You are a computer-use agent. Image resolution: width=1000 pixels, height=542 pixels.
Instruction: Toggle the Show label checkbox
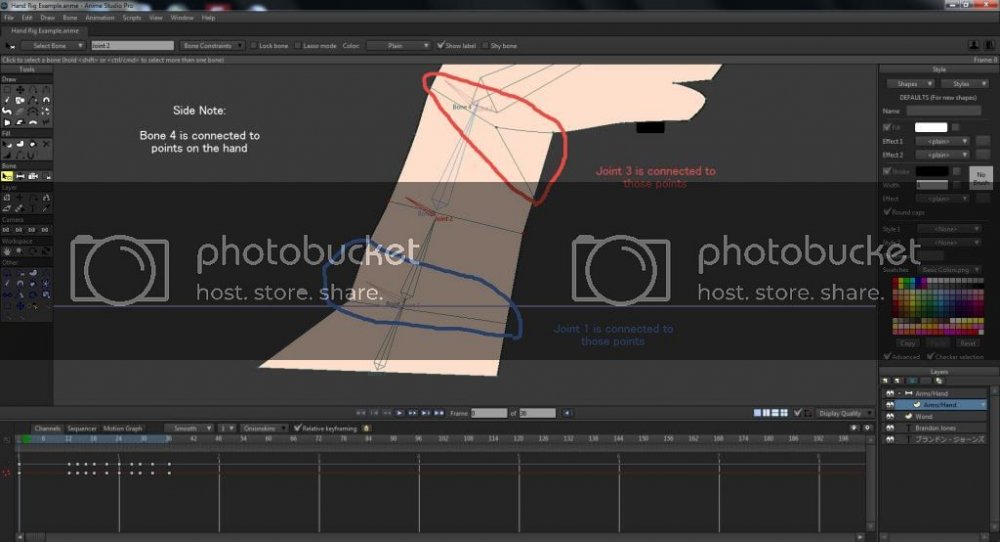point(440,45)
